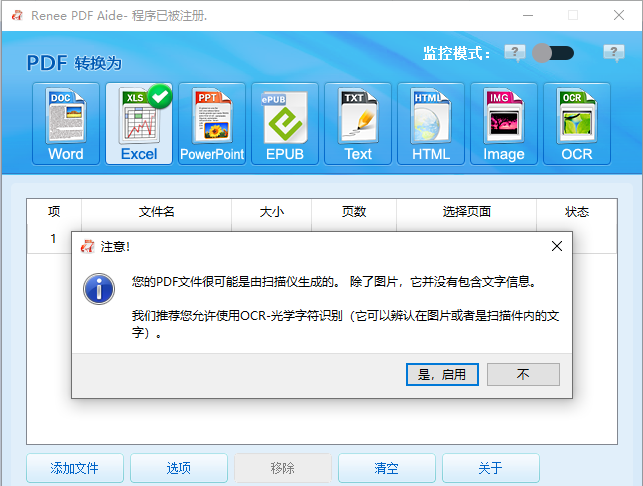The height and width of the screenshot is (486, 643).
Task: Open the OCR format icon
Action: pyautogui.click(x=577, y=124)
